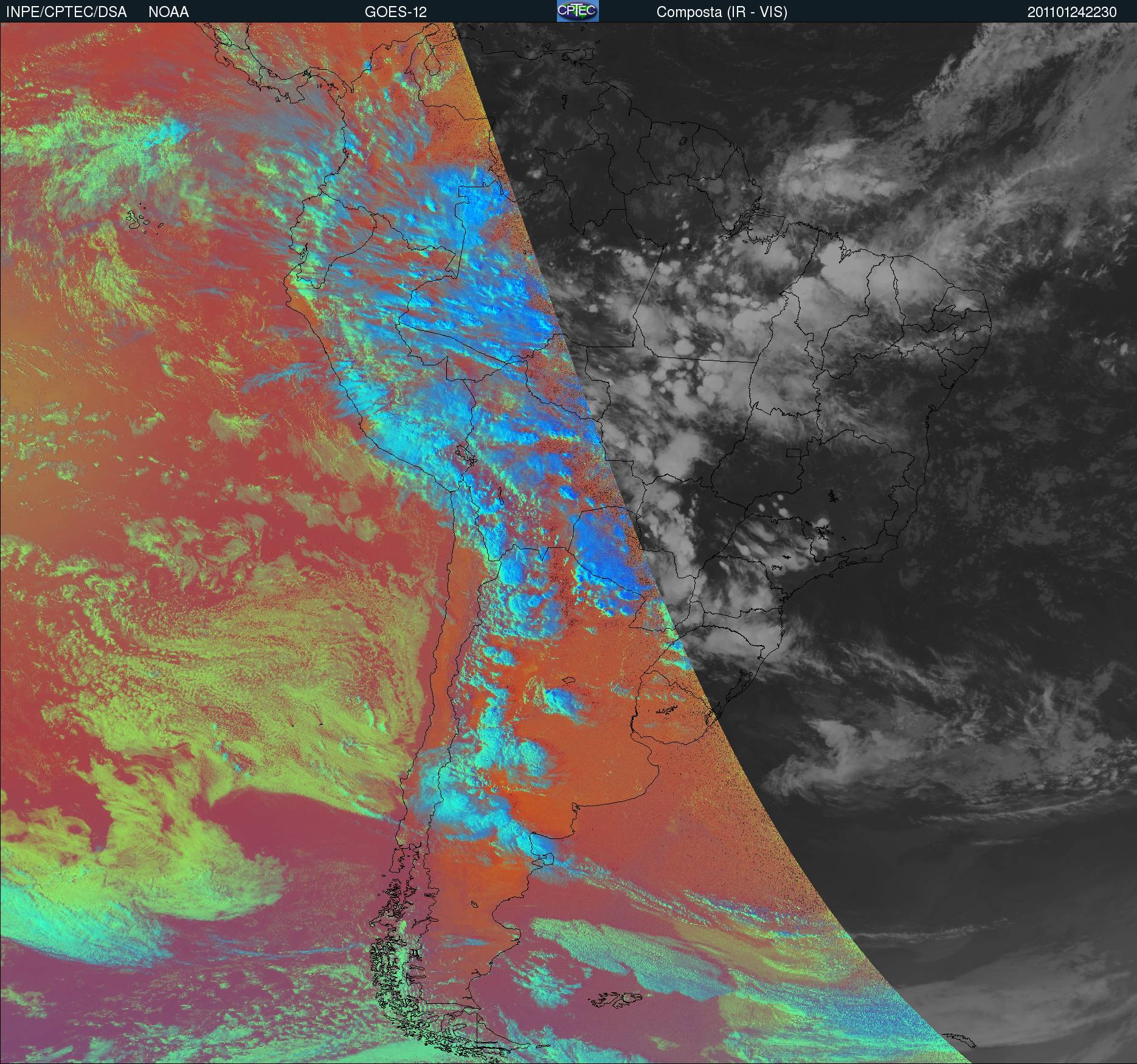The height and width of the screenshot is (1064, 1137).
Task: Select the INPE/CPTEC/DSA header label
Action: (66, 12)
